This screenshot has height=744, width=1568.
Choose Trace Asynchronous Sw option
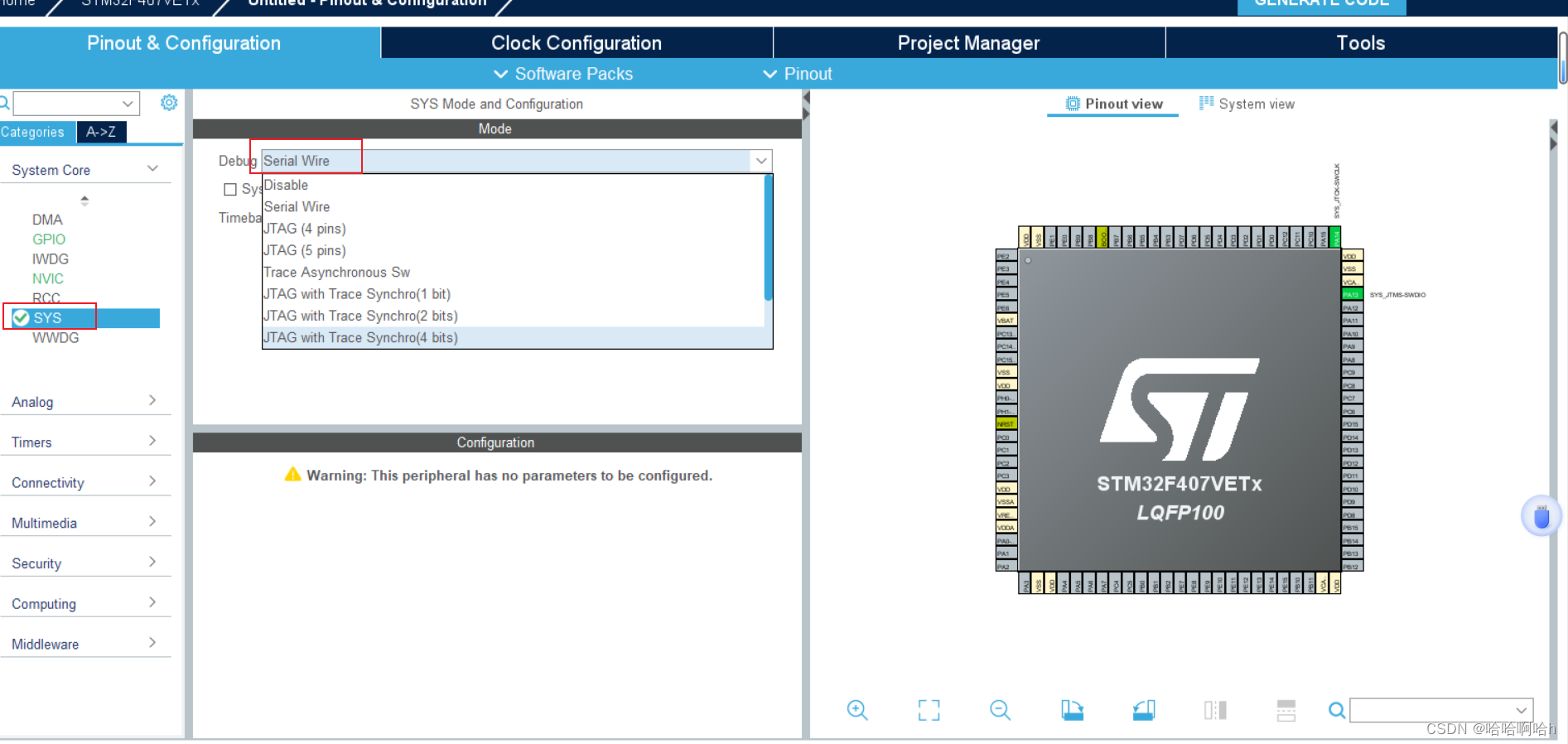[336, 273]
